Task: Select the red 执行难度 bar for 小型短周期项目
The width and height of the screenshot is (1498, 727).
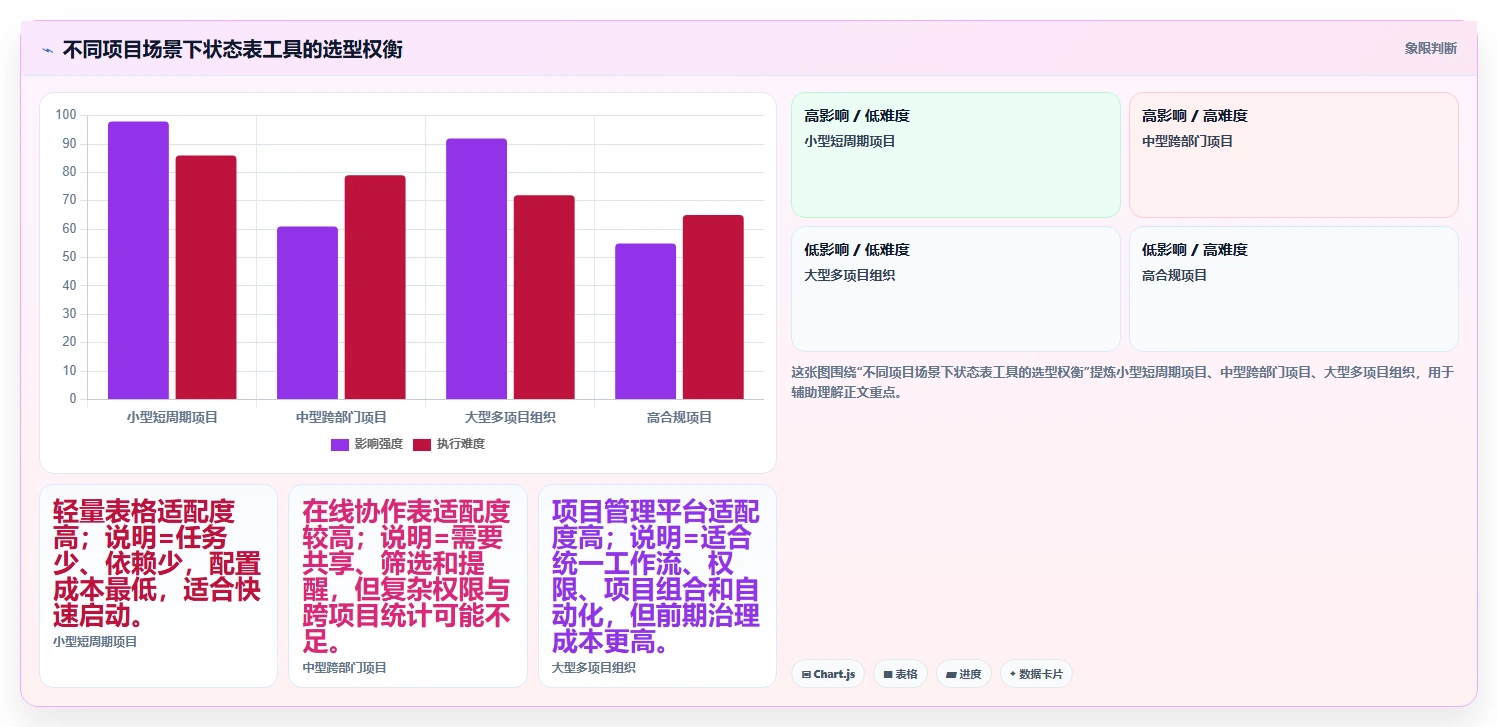Action: pyautogui.click(x=206, y=277)
